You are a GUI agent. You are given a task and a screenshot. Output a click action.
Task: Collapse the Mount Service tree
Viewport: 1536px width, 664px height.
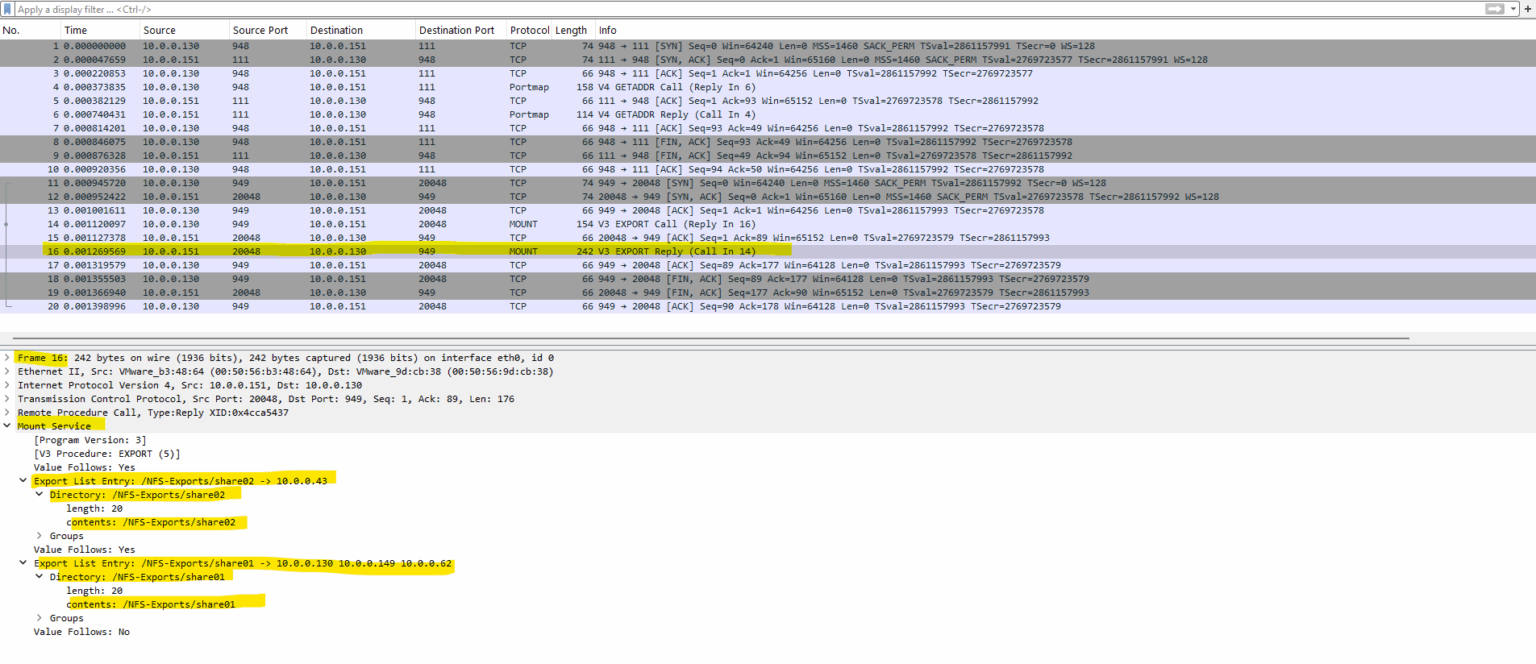coord(8,426)
